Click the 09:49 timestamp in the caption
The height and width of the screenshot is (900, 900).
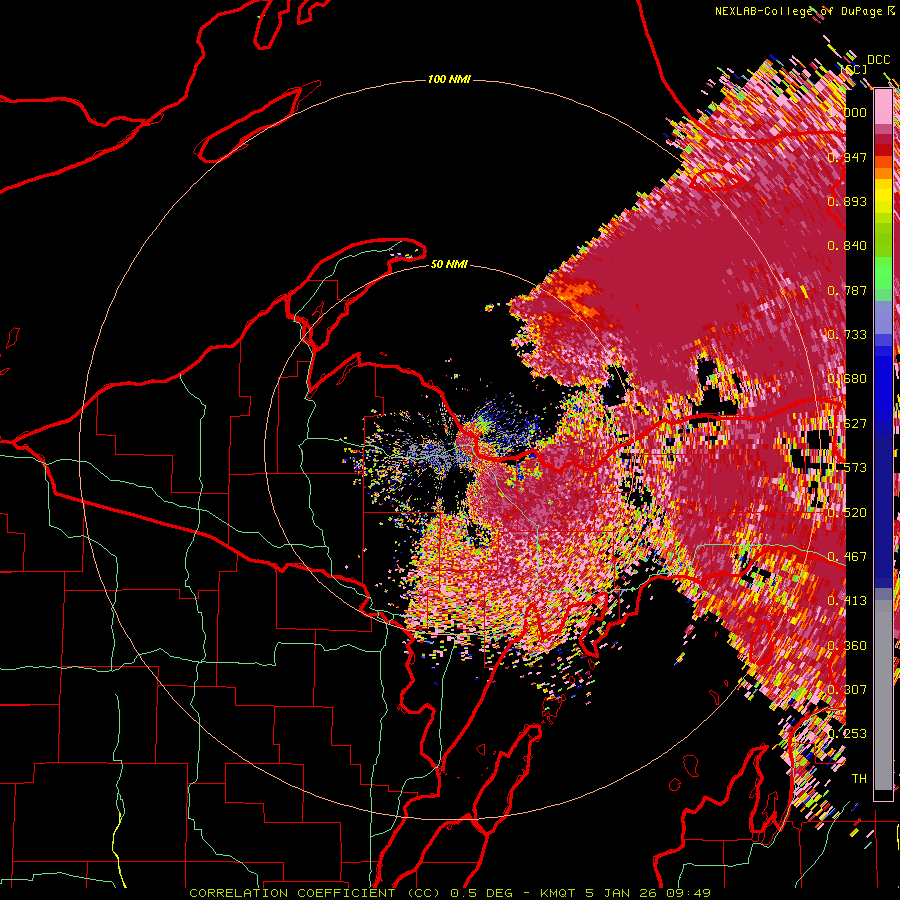[689, 893]
